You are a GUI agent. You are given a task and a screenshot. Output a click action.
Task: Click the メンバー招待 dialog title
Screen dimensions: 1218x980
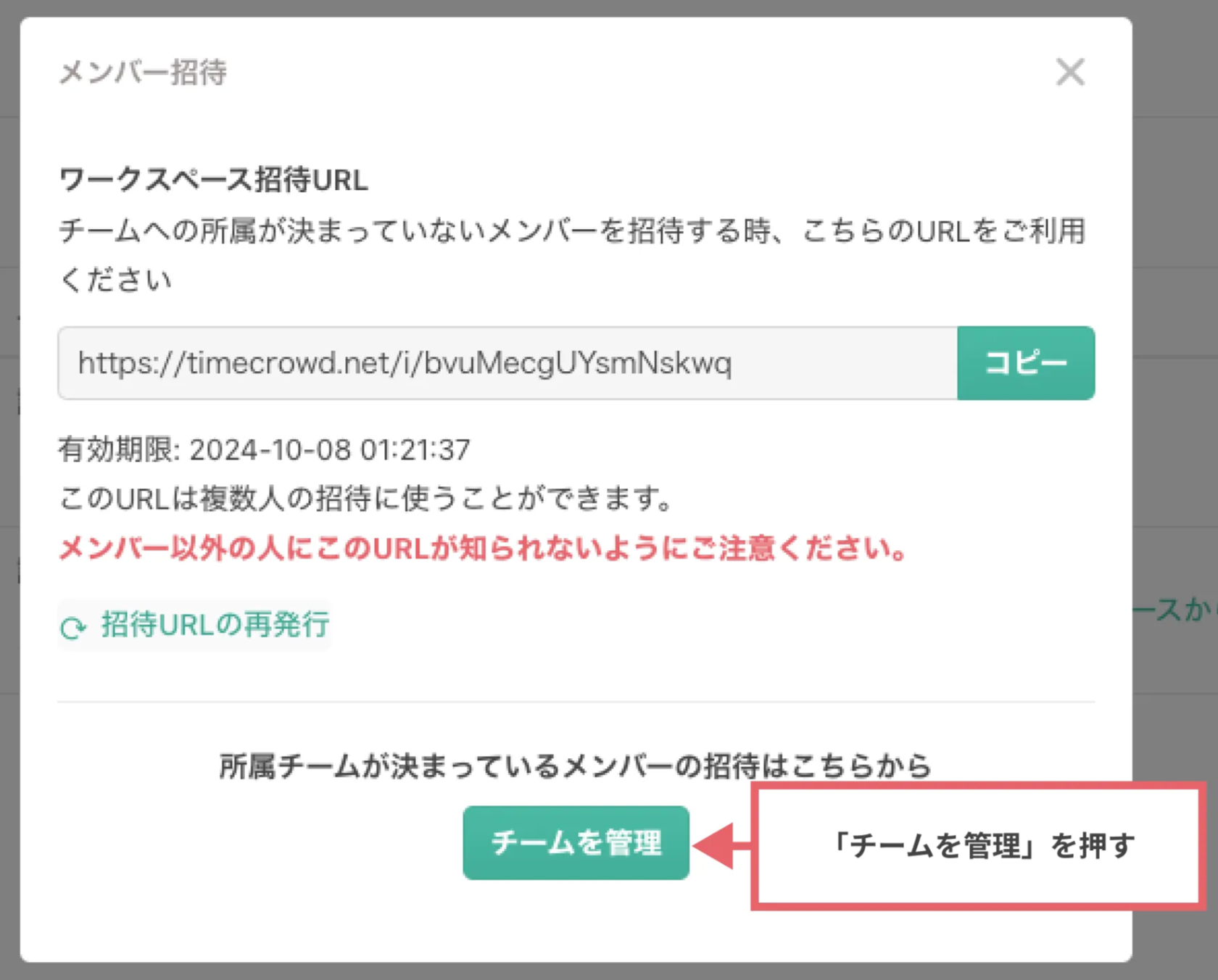143,72
